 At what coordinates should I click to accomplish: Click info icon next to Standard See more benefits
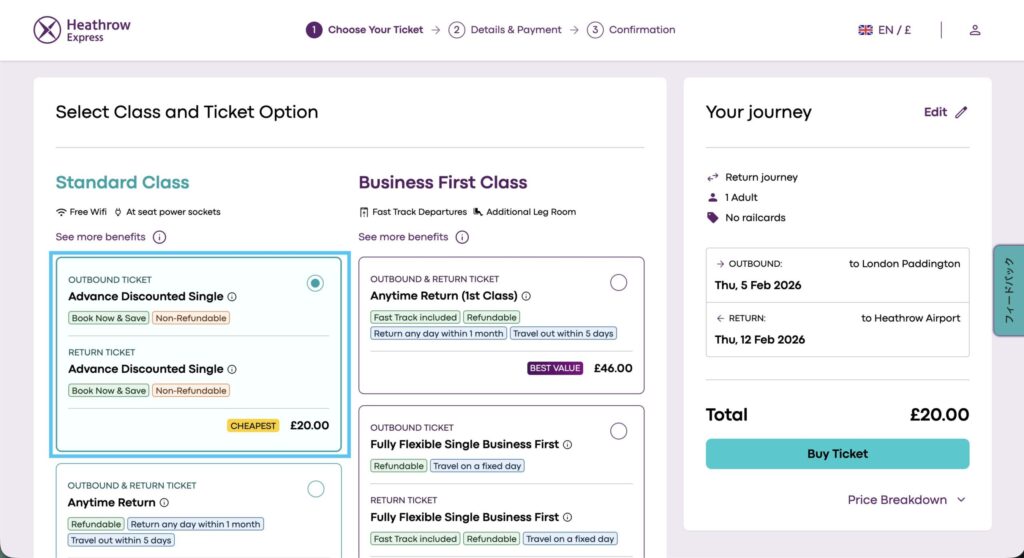click(159, 237)
